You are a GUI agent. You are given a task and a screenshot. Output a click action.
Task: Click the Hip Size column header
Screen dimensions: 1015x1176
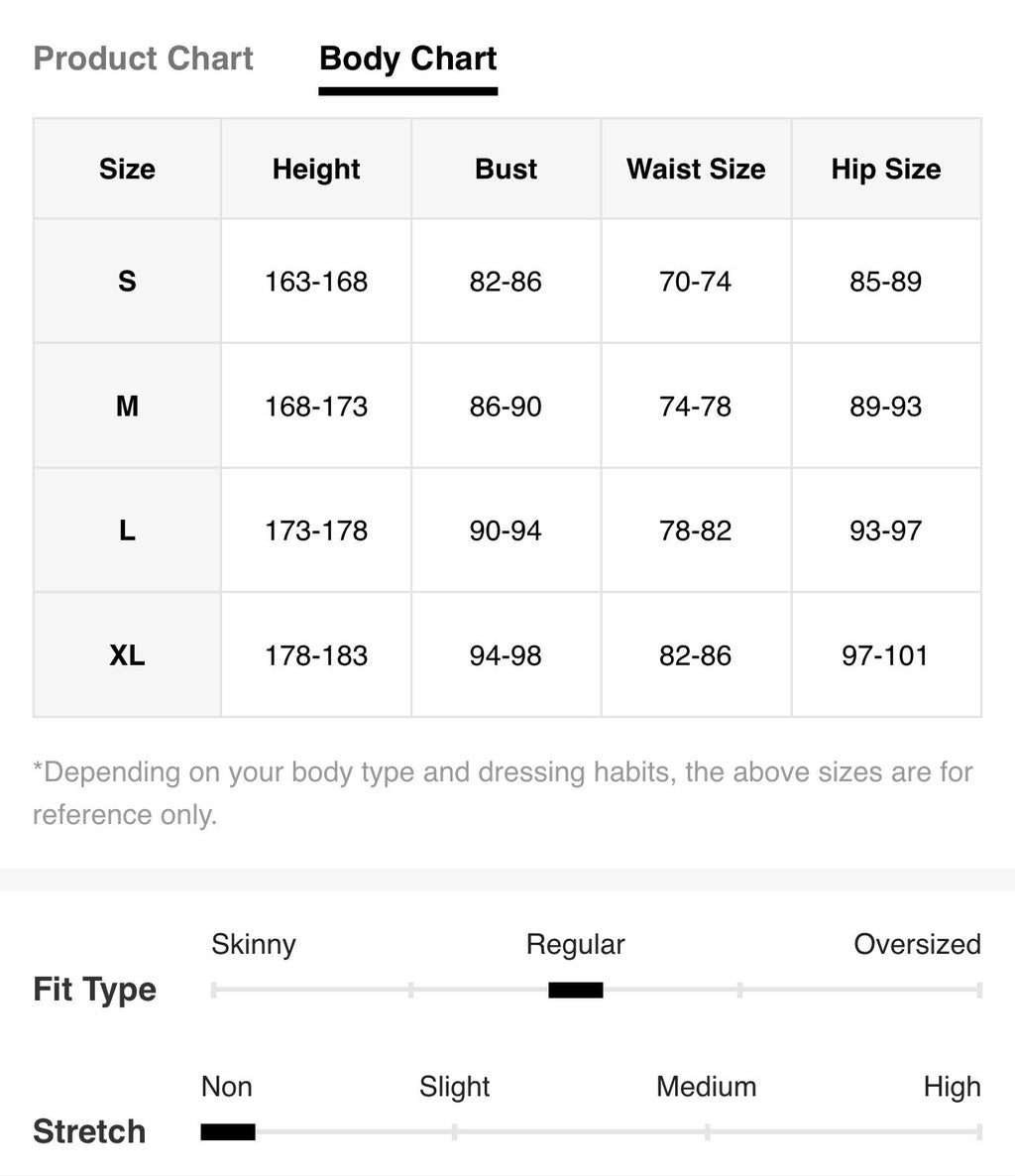[x=886, y=169]
